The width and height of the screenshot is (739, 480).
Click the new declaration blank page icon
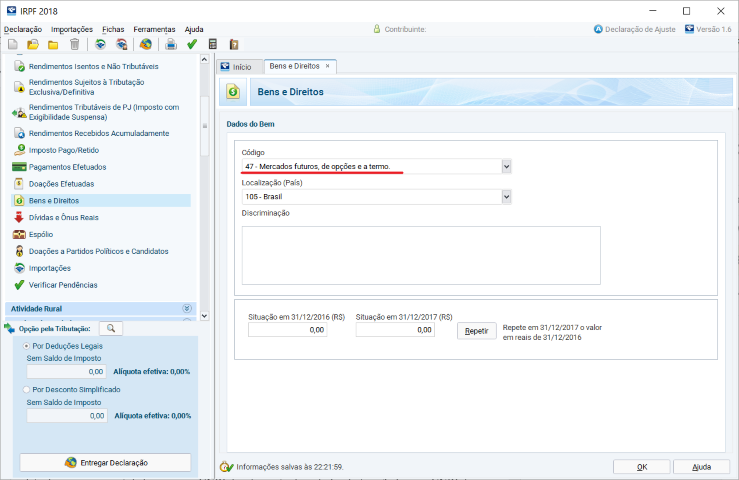(12, 45)
